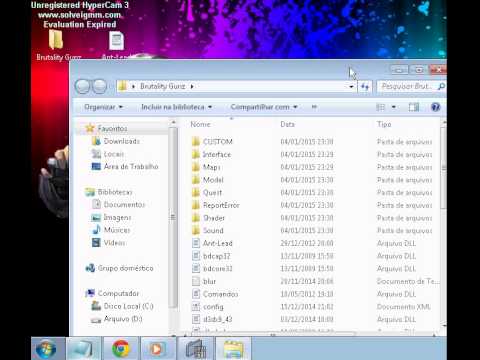This screenshot has width=480, height=360.
Task: Open Windows Media Player from taskbar
Action: (157, 348)
